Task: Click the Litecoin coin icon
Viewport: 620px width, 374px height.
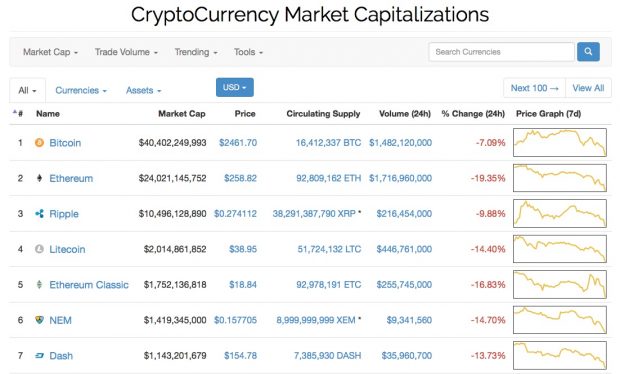Action: tap(39, 249)
